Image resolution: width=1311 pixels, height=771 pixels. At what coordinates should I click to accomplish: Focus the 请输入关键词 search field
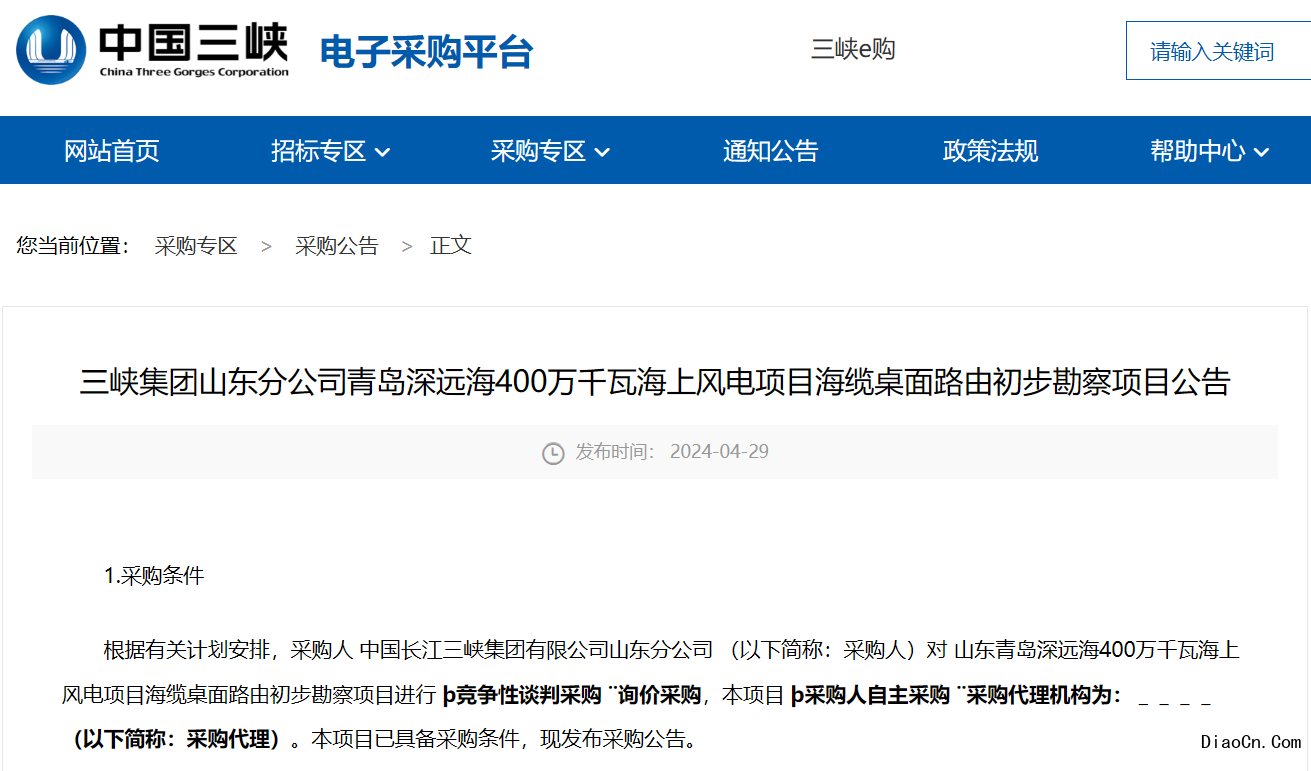pyautogui.click(x=1218, y=51)
